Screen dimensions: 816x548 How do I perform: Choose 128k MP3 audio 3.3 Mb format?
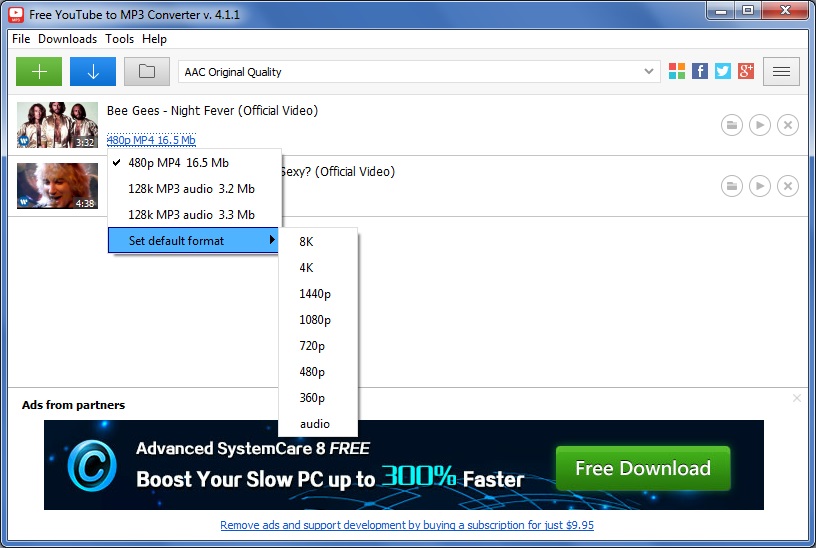pyautogui.click(x=191, y=214)
